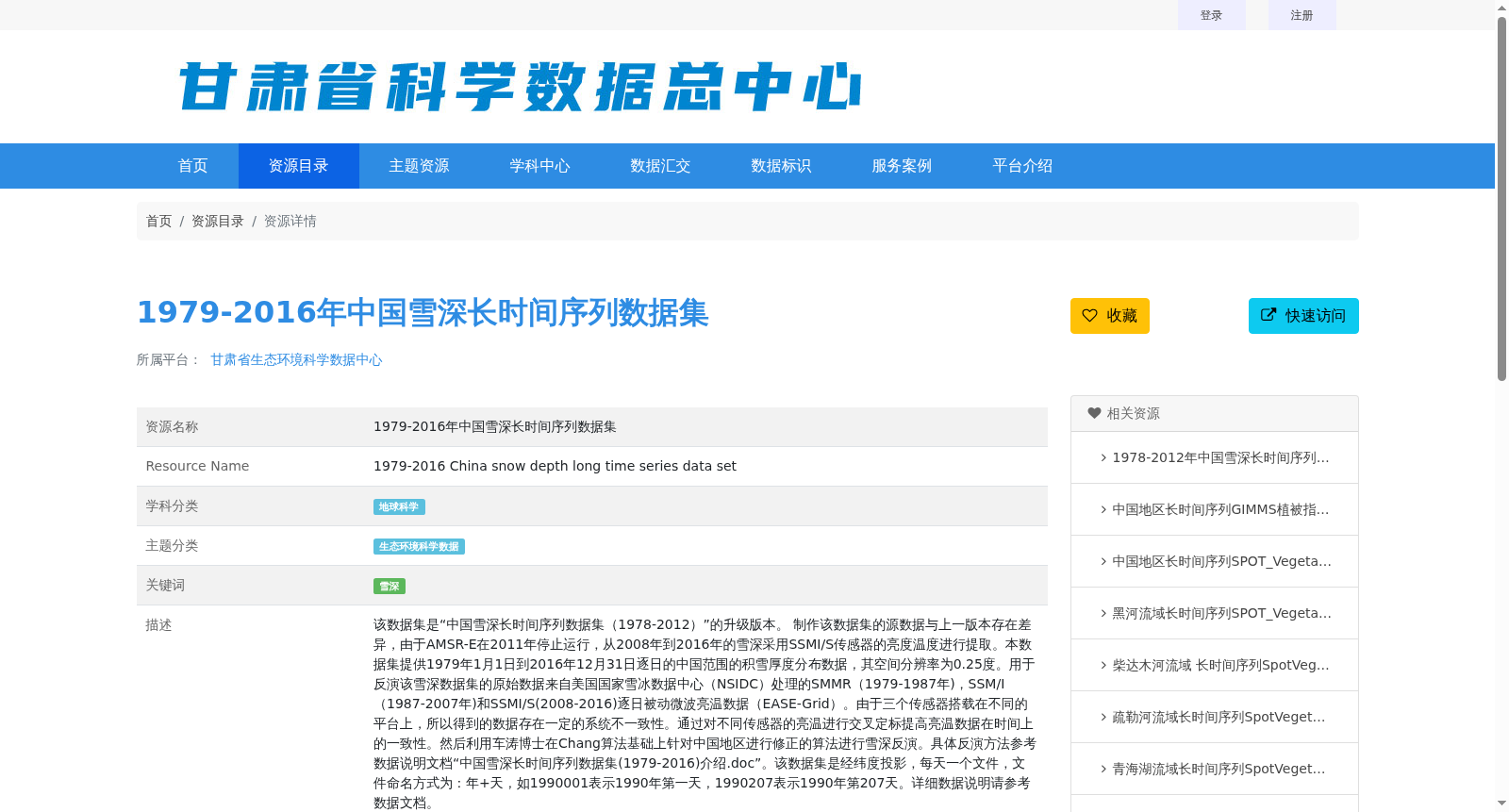
Task: Click chevron before 1978-2012年中国雪深长时间序列
Action: click(x=1103, y=457)
